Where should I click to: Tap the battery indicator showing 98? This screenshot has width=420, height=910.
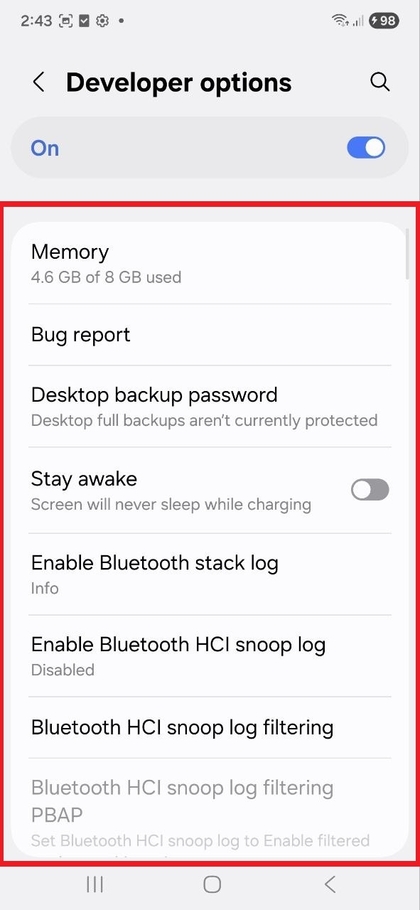383,21
